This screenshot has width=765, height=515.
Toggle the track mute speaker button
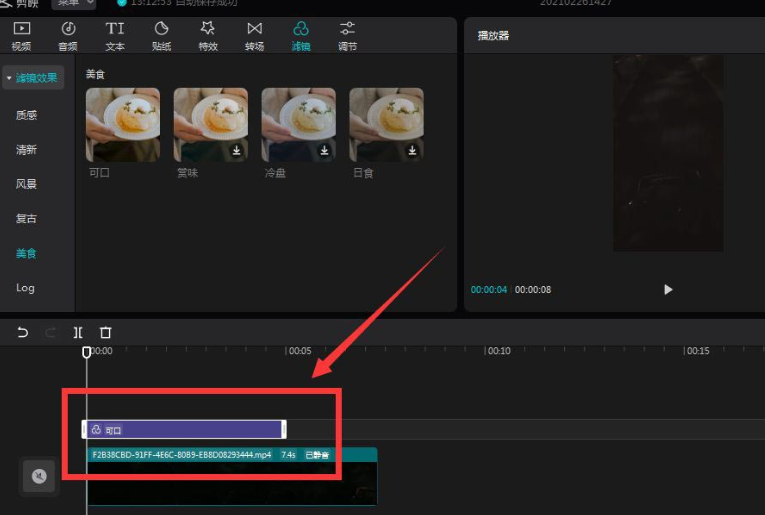pos(39,476)
